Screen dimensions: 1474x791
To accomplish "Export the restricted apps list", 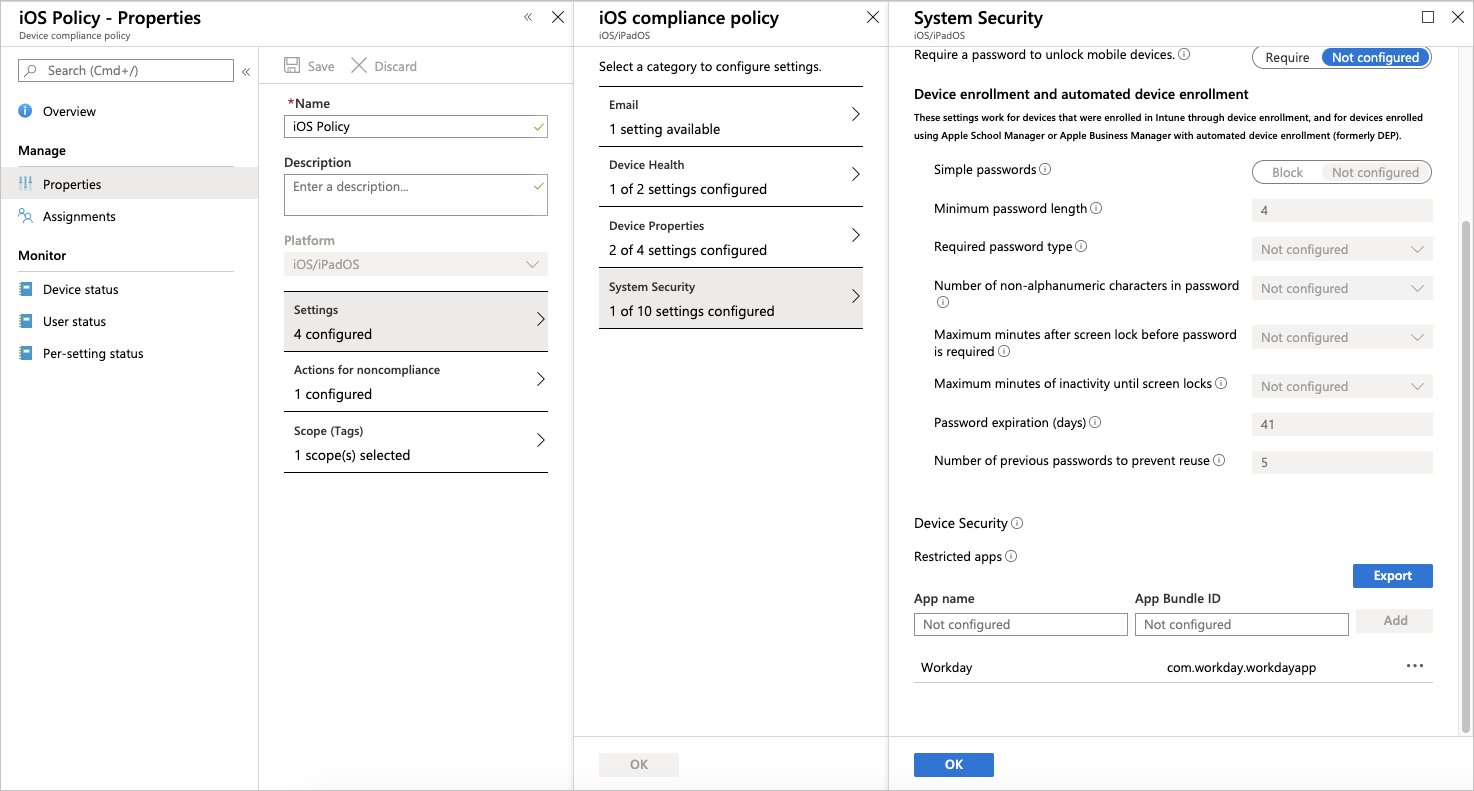I will tap(1392, 575).
